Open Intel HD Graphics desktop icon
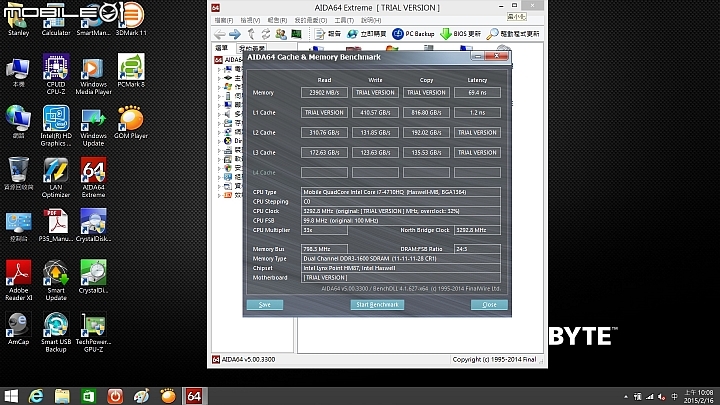Image resolution: width=720 pixels, height=405 pixels. pos(56,126)
